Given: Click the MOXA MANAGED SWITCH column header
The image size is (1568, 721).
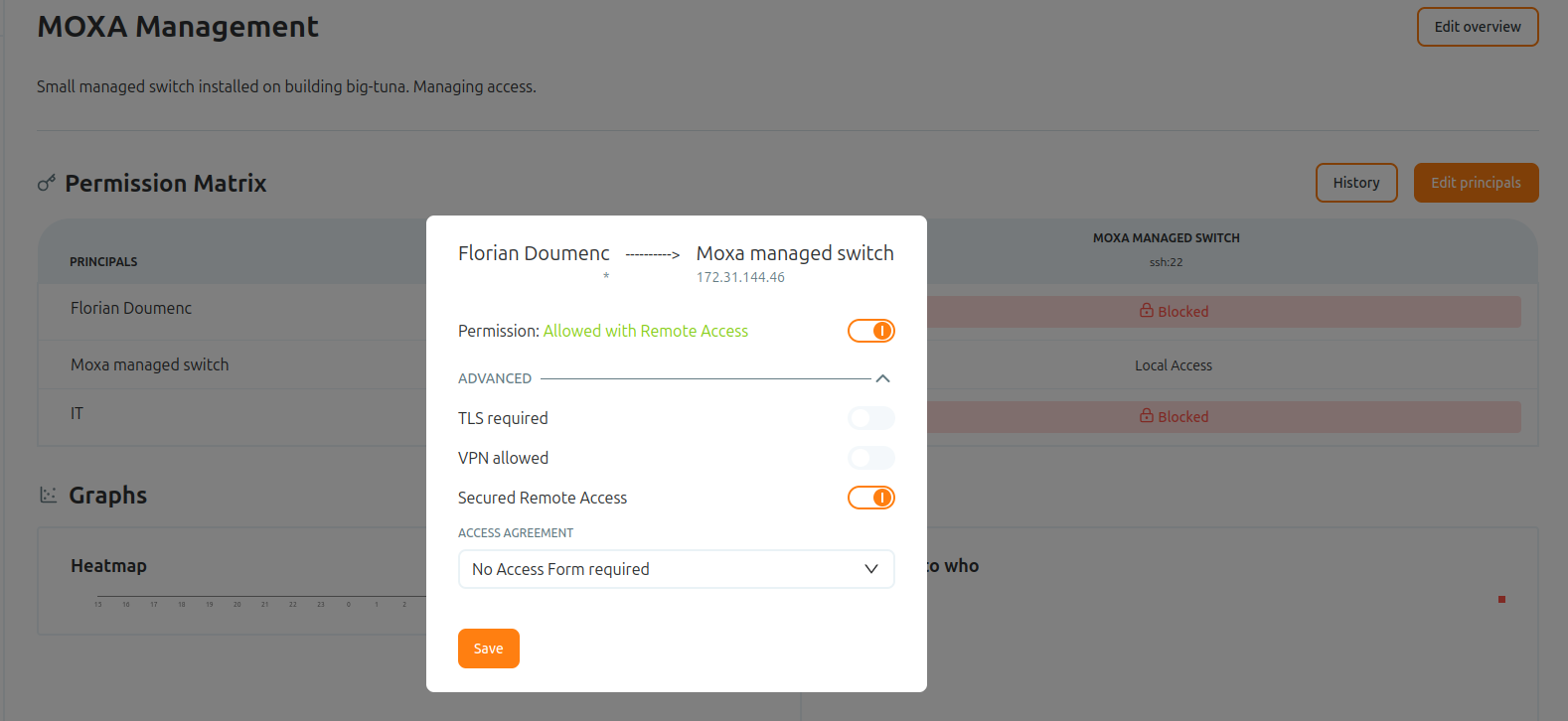Looking at the screenshot, I should pos(1167,238).
